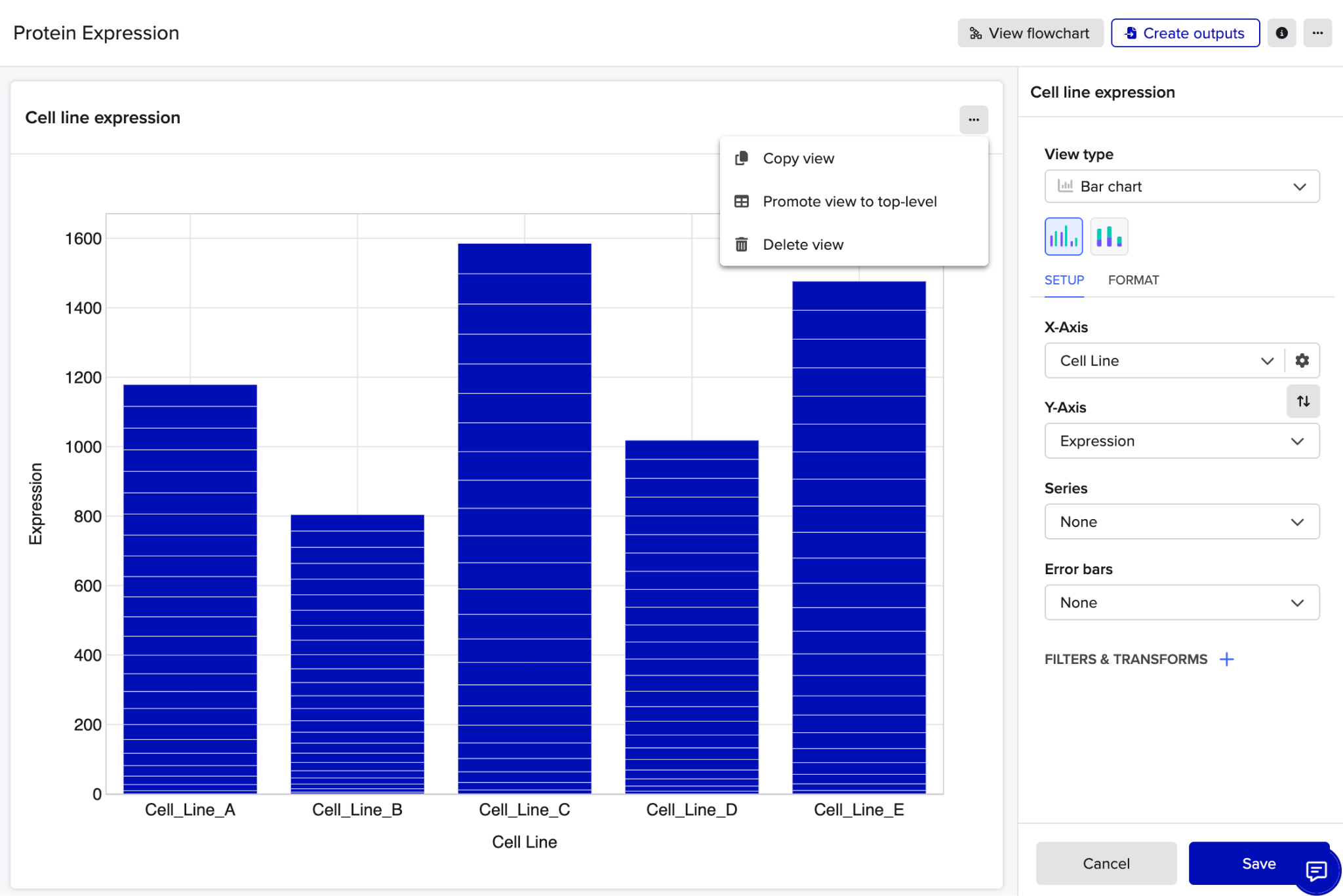Screen dimensions: 1343x896
Task: Click the info icon in header
Action: coord(1281,33)
